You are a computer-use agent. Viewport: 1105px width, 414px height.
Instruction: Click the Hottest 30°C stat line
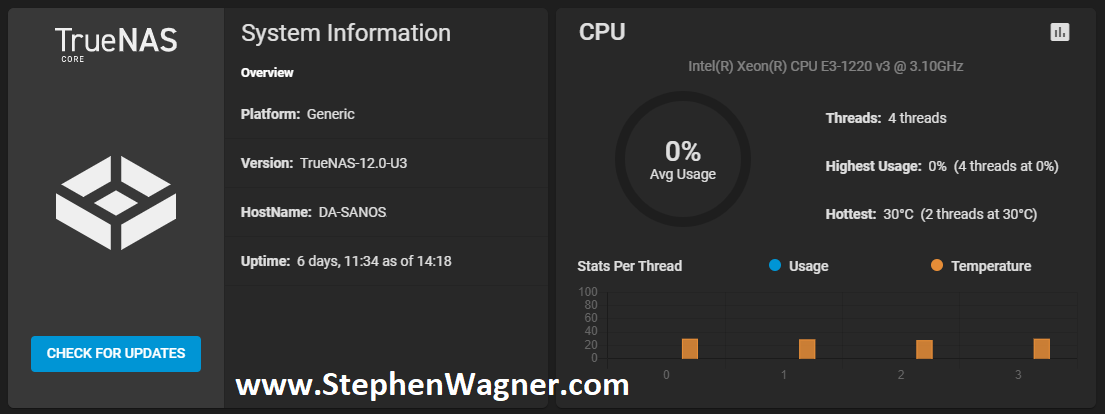pyautogui.click(x=931, y=214)
